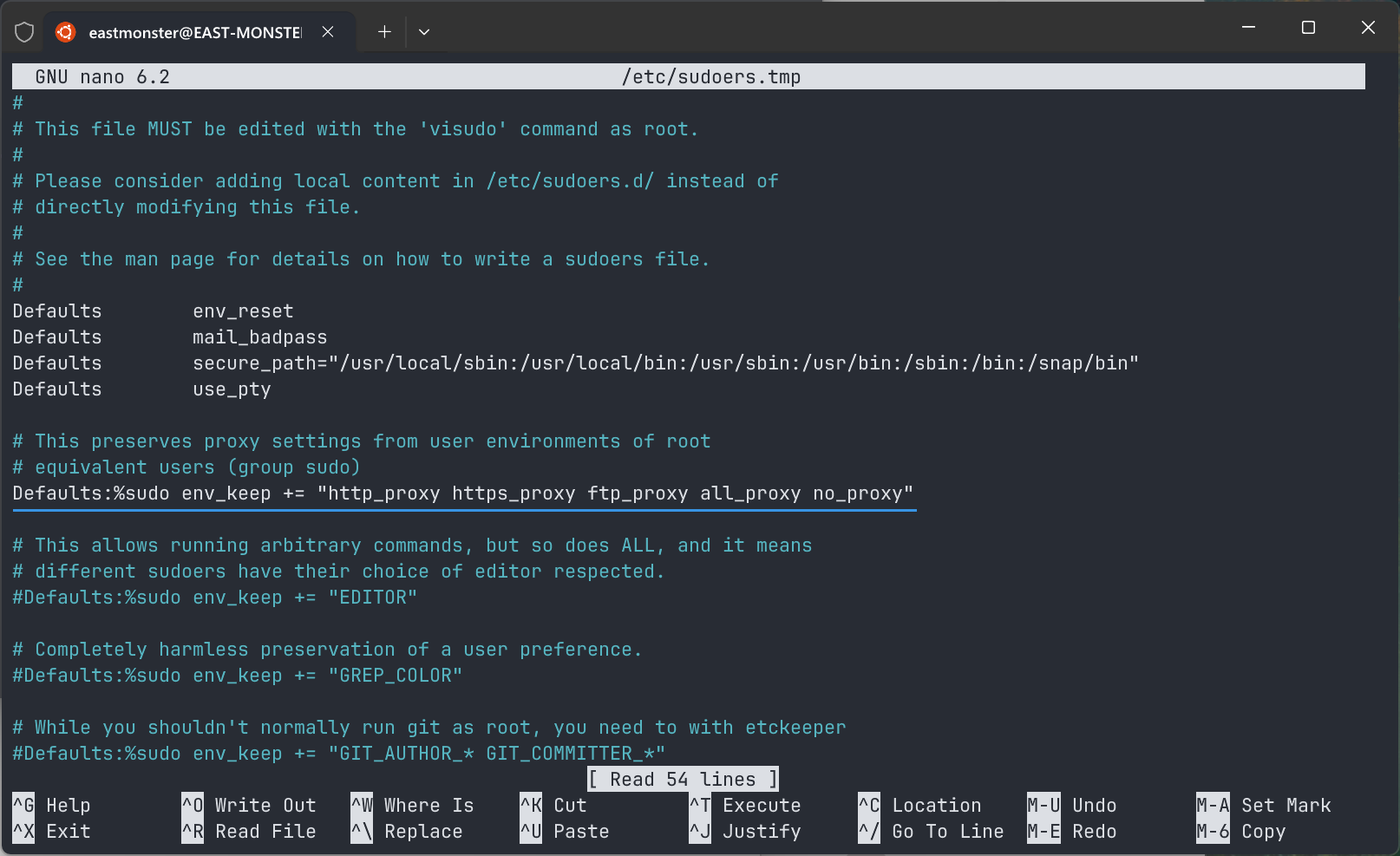Maximize the terminal window

point(1308,28)
